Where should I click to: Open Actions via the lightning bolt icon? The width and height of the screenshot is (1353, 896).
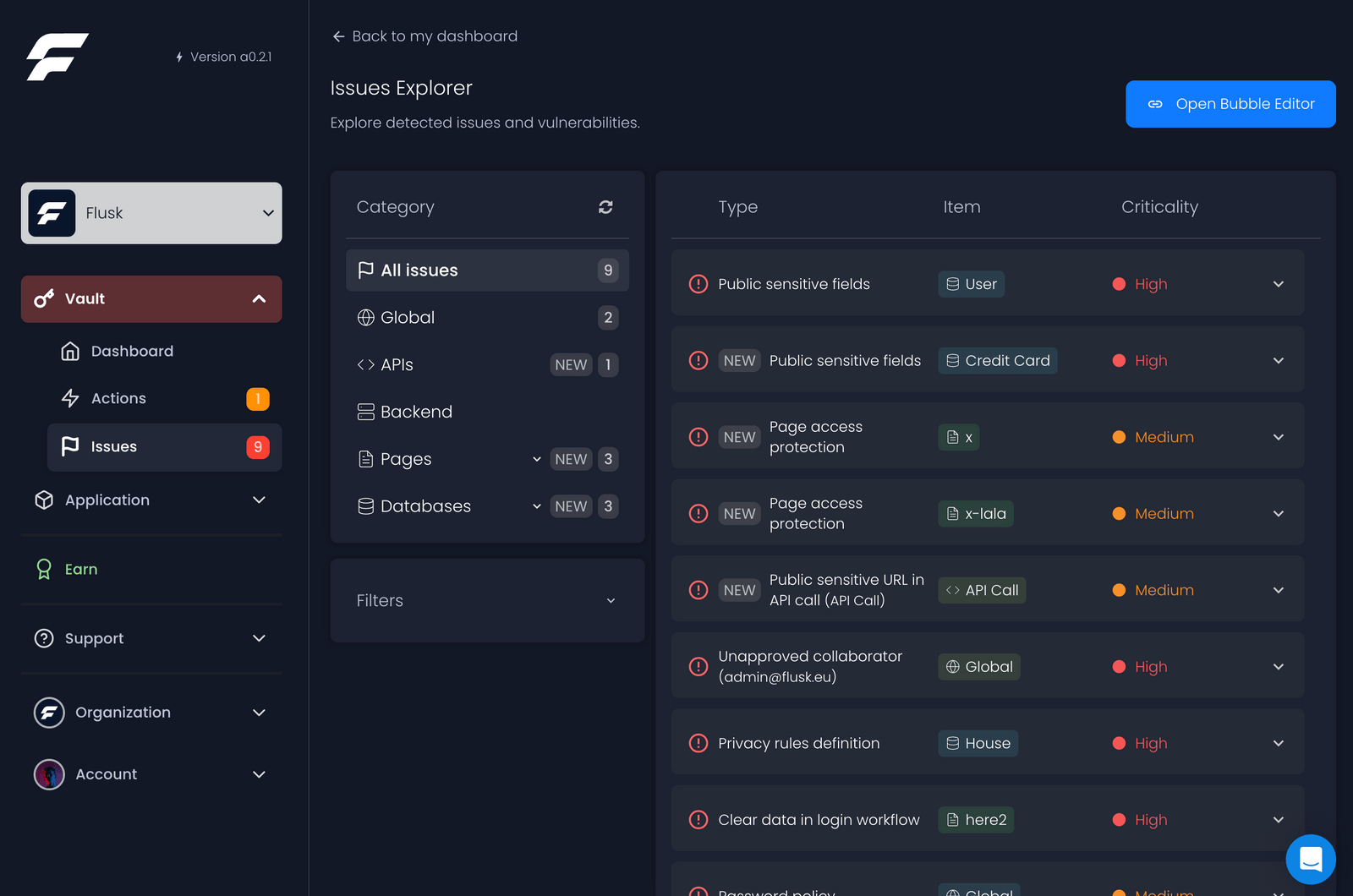tap(71, 398)
